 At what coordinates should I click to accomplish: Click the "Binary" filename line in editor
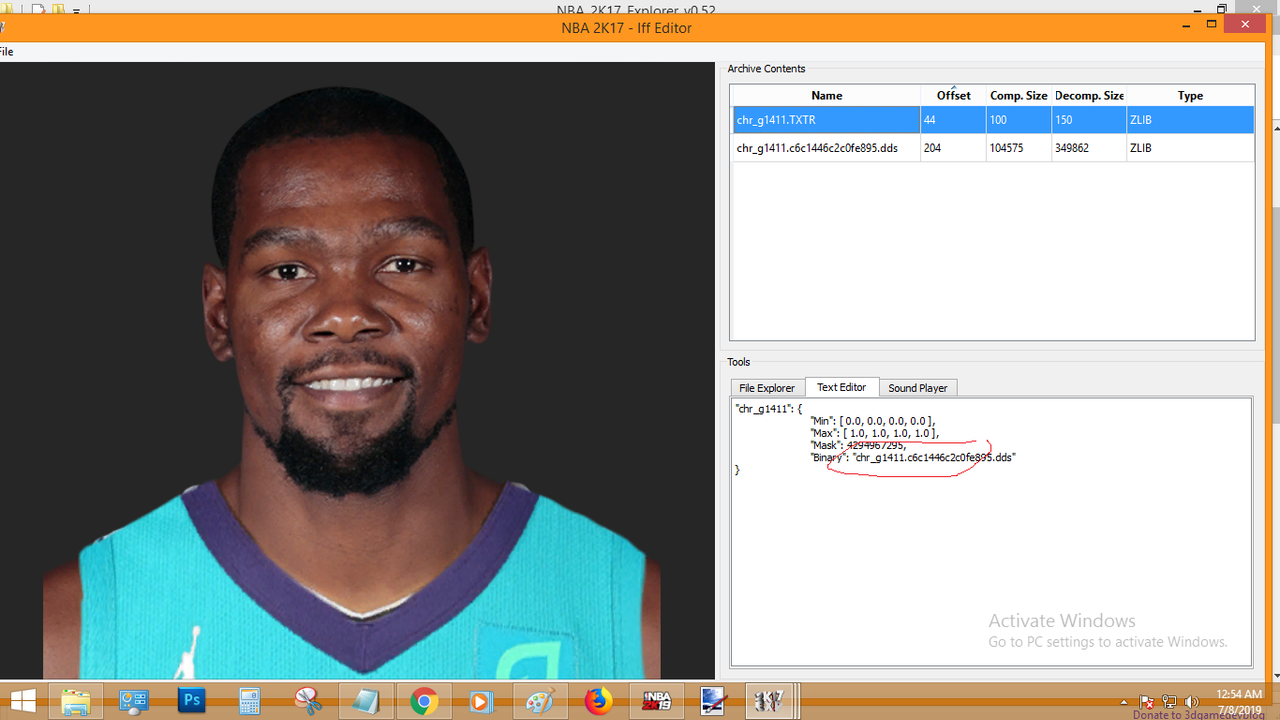[x=913, y=457]
